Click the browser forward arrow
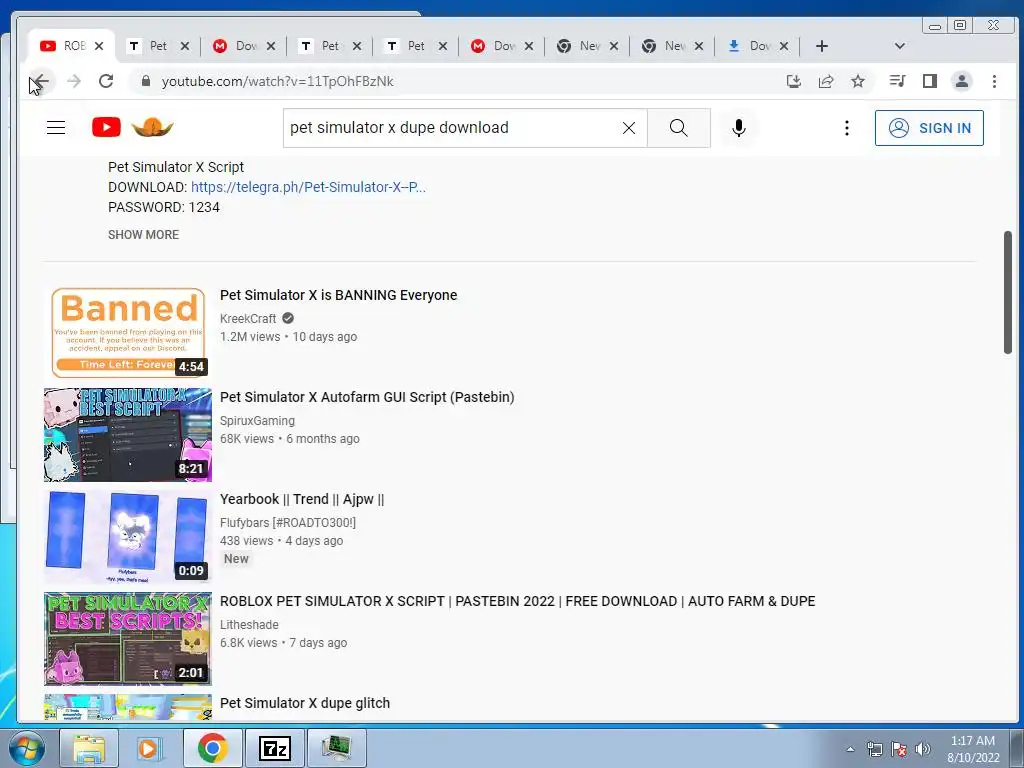Image resolution: width=1024 pixels, height=768 pixels. coord(74,81)
